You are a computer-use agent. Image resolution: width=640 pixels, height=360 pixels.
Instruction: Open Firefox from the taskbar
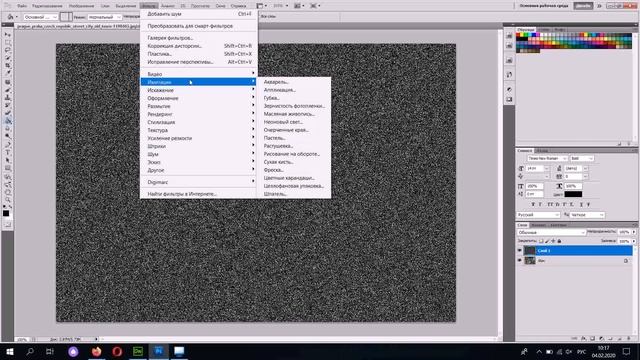click(96, 351)
